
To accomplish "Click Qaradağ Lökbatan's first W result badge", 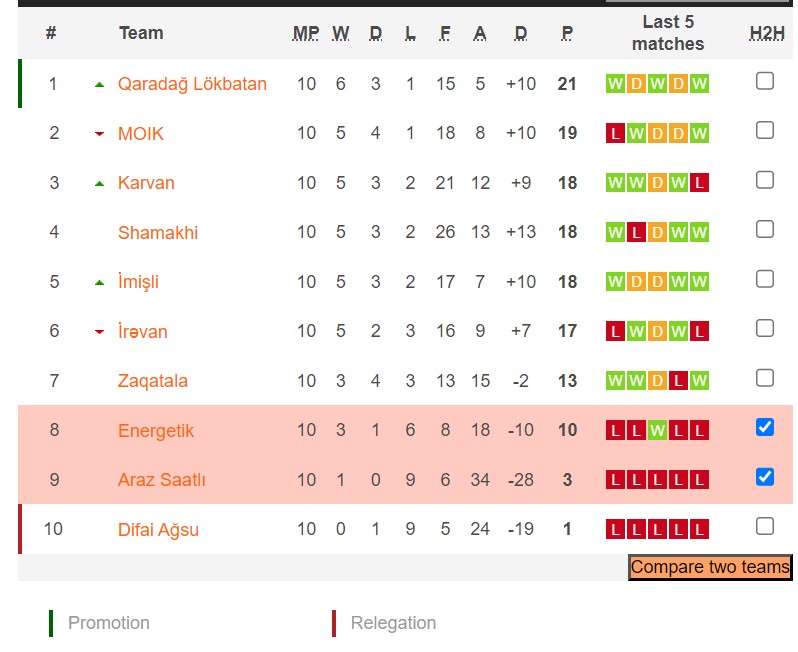I will click(x=615, y=84).
